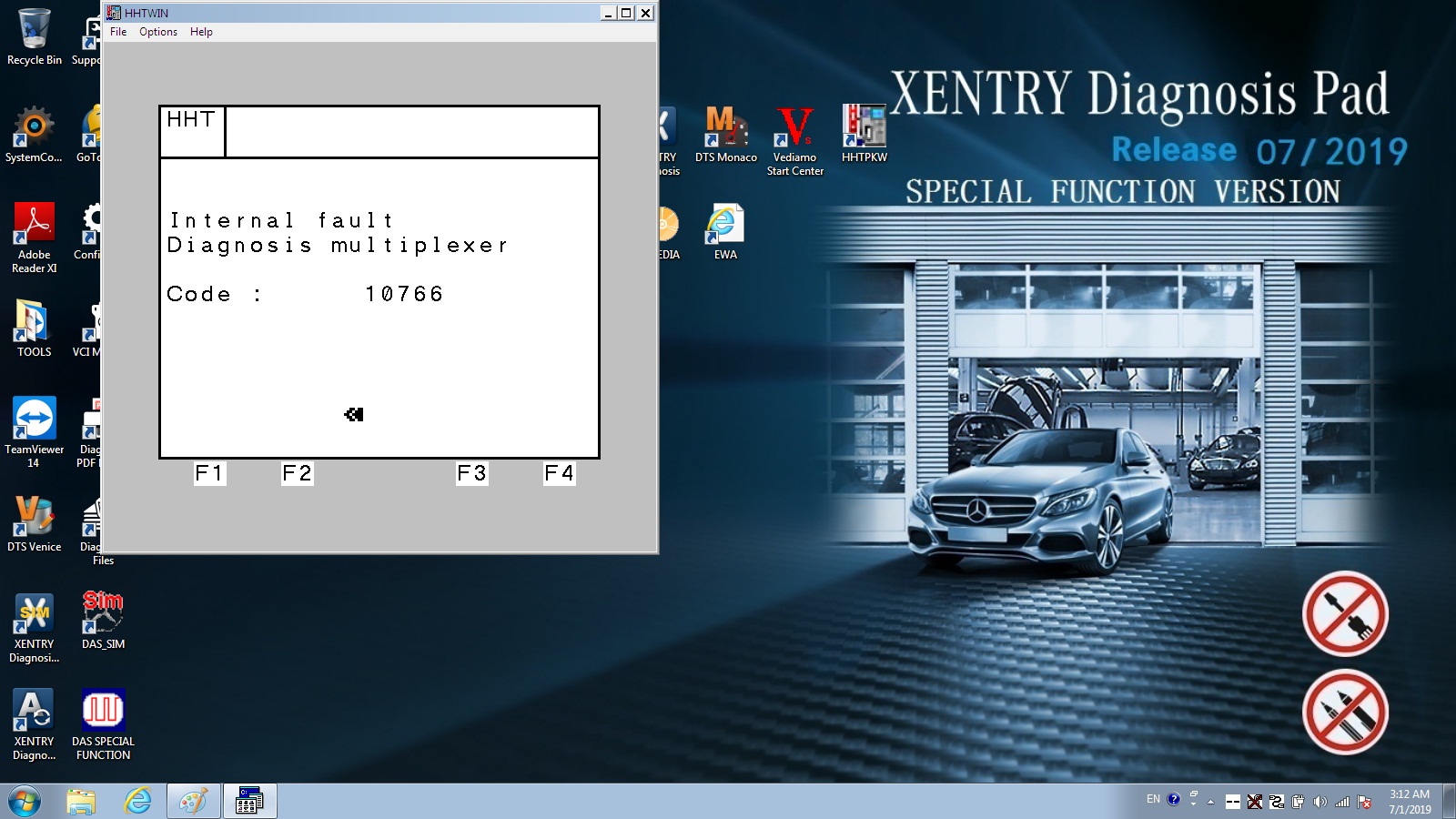Click the Windows Start button
This screenshot has width=1456, height=819.
pyautogui.click(x=25, y=802)
